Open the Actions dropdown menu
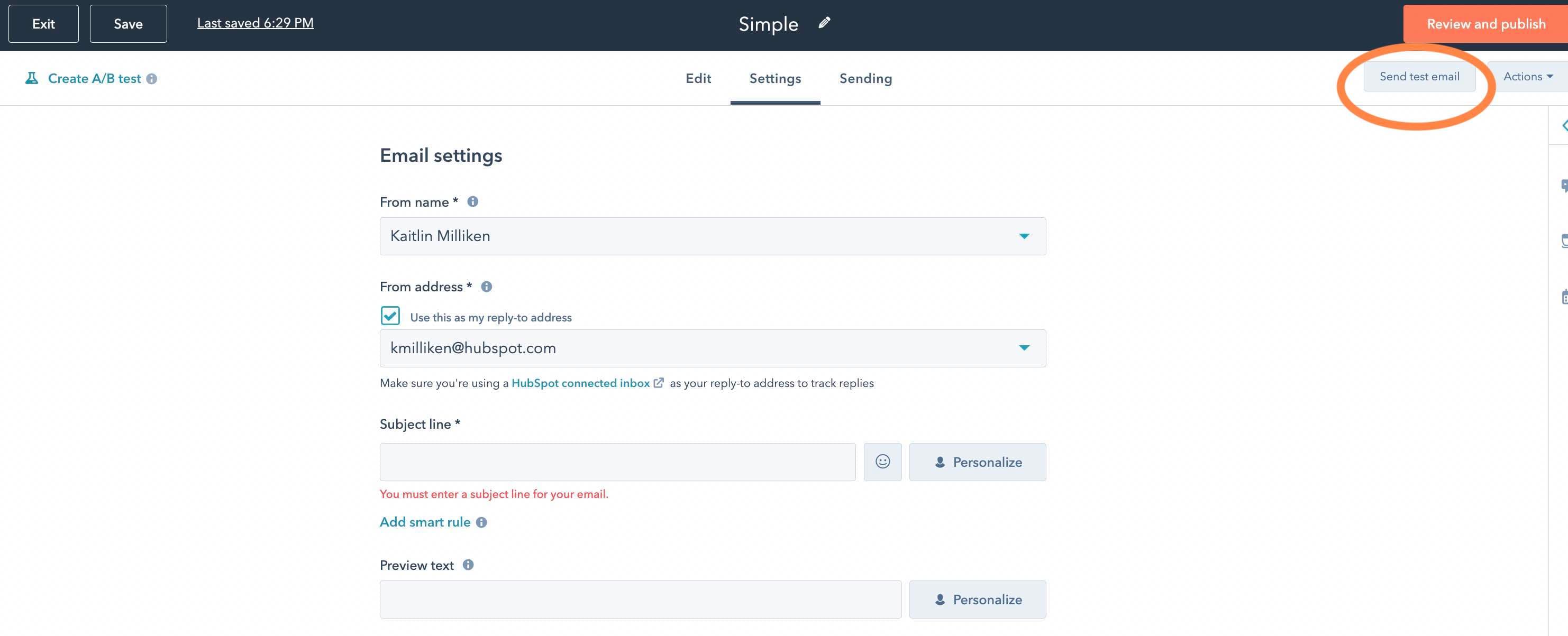Image resolution: width=1568 pixels, height=636 pixels. click(x=1528, y=77)
